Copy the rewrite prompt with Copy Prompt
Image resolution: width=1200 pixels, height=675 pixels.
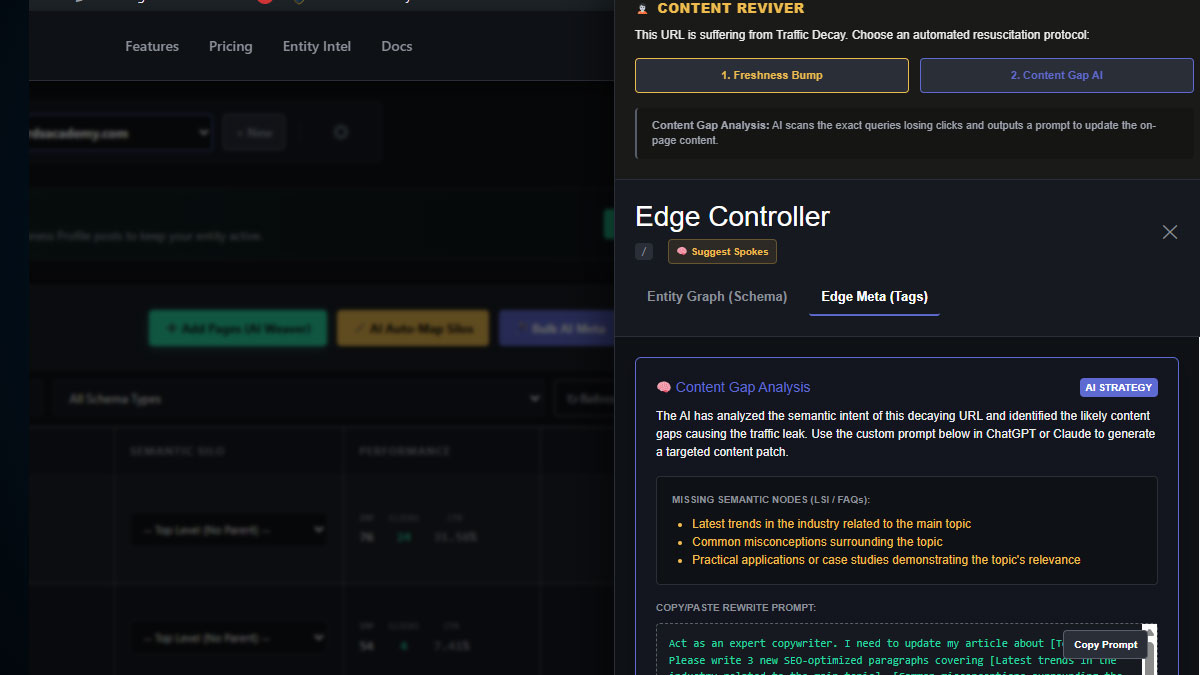click(1105, 645)
